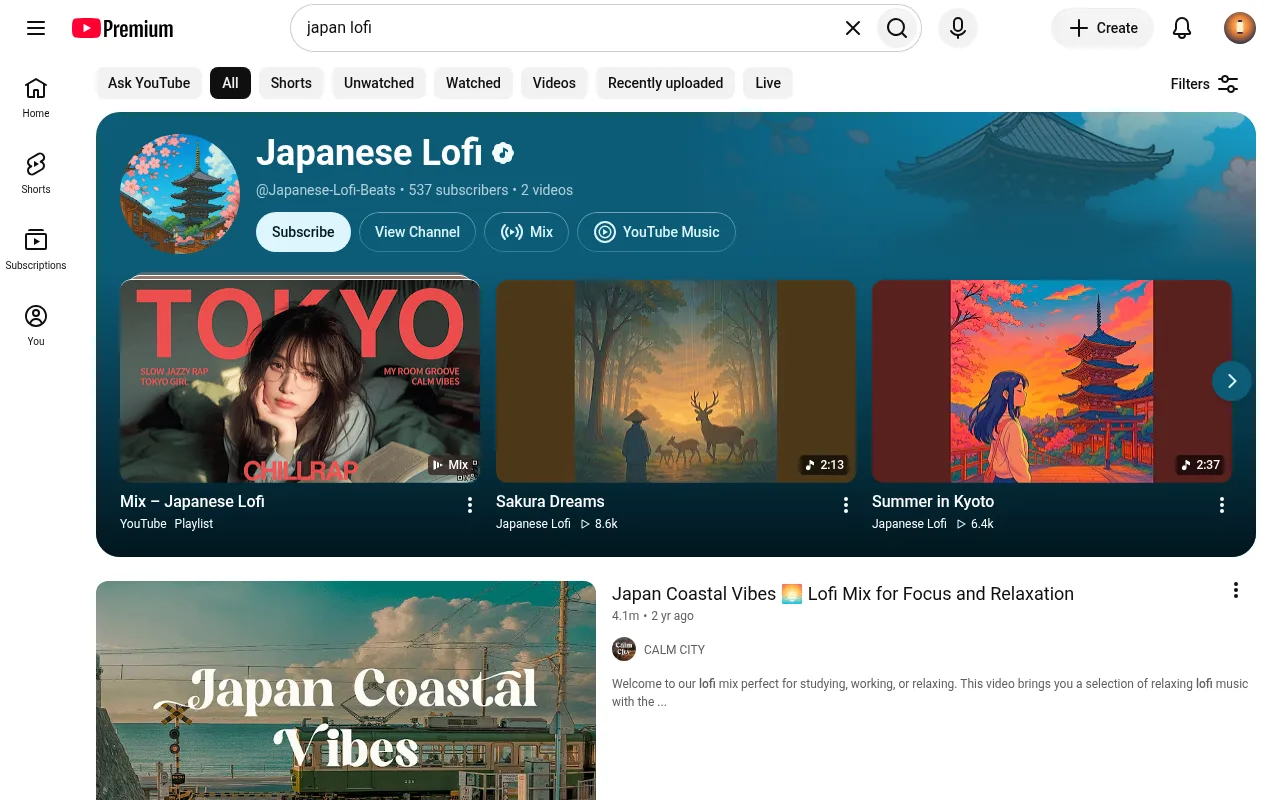Play the Tokyo Mix playlist thumbnail
This screenshot has height=800, width=1280.
coord(300,381)
